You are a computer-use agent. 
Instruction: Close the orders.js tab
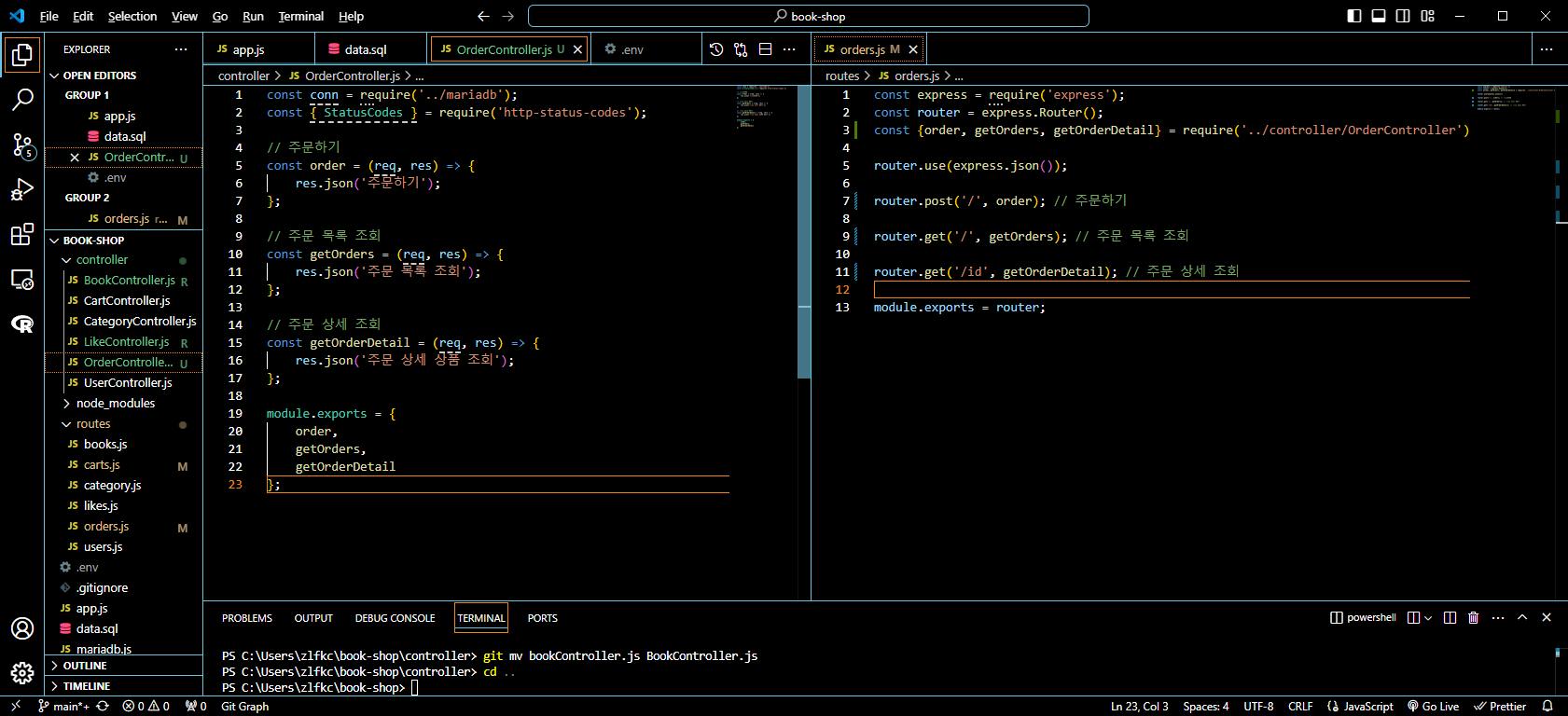click(x=913, y=49)
